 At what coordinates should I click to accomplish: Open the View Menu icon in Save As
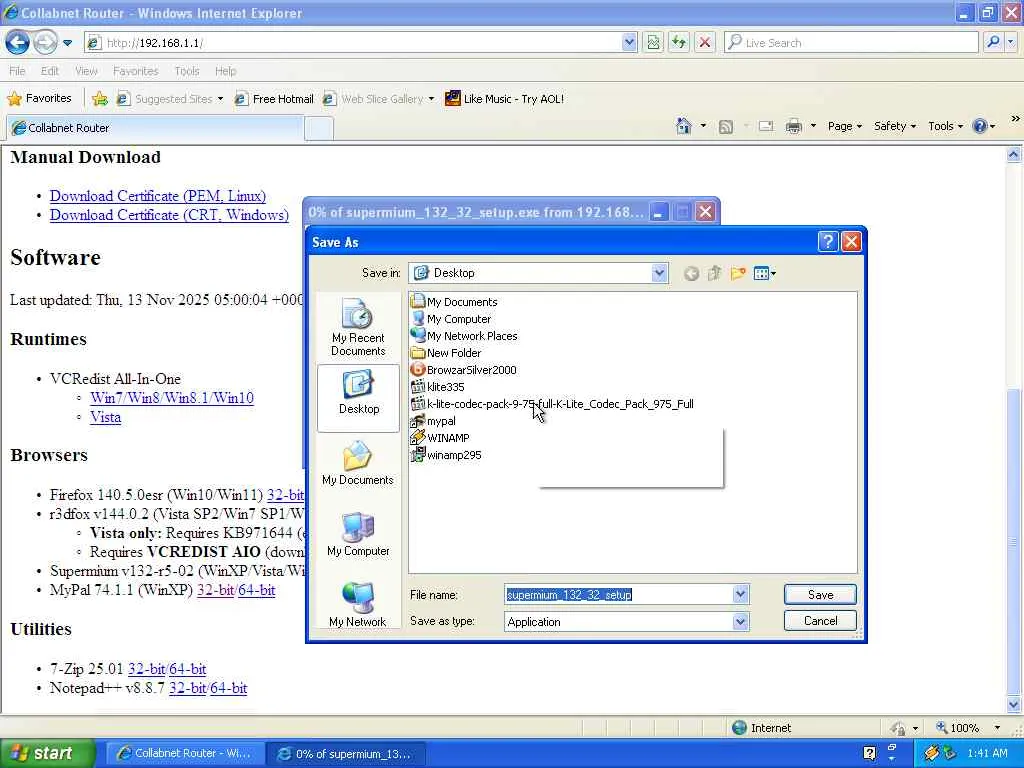point(764,274)
